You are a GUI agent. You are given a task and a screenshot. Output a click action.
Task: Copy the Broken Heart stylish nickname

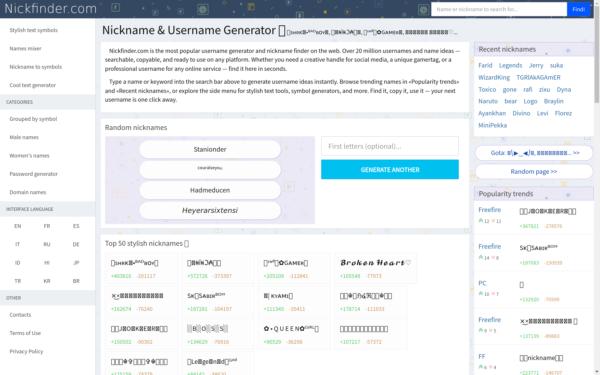pos(375,263)
